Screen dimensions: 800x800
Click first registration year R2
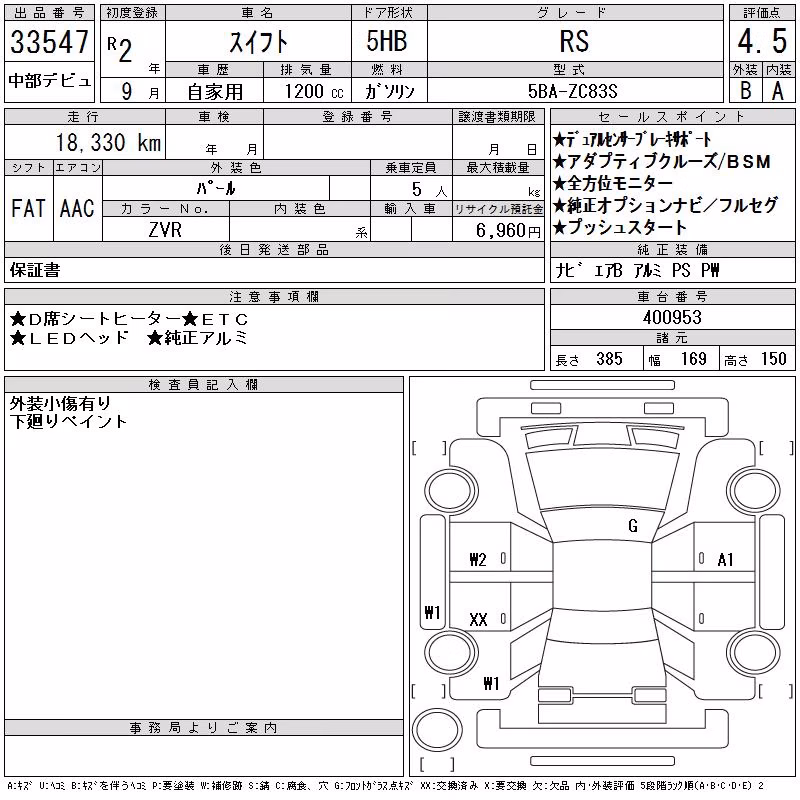[120, 49]
